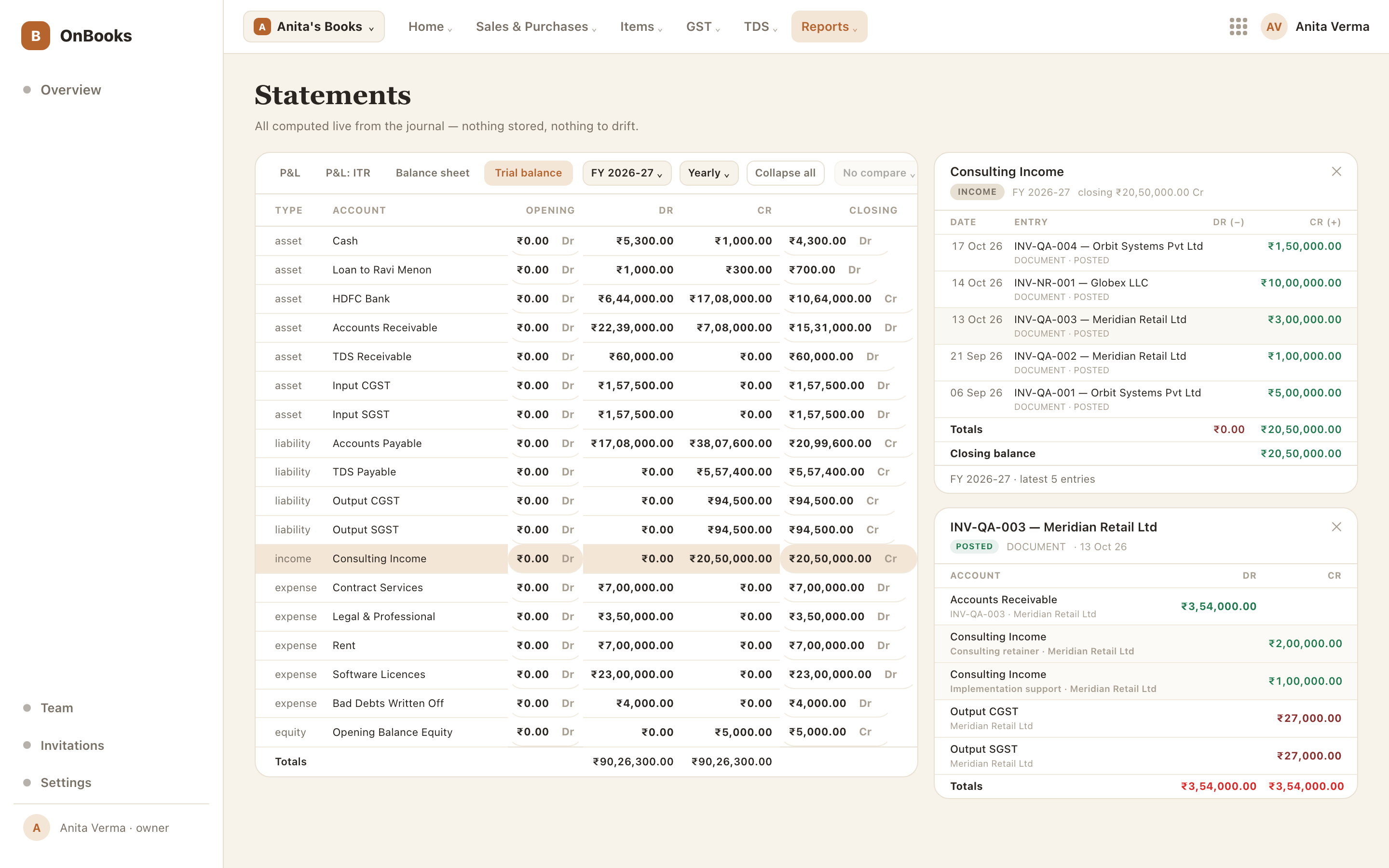Open the Yearly interval dropdown
Image resolution: width=1389 pixels, height=868 pixels.
click(708, 173)
